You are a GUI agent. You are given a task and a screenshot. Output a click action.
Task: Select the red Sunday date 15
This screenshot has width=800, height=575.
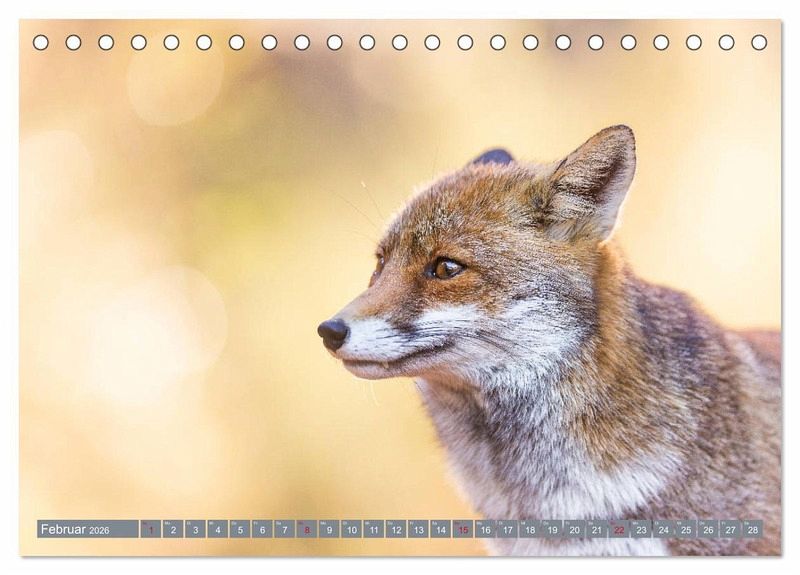click(463, 529)
